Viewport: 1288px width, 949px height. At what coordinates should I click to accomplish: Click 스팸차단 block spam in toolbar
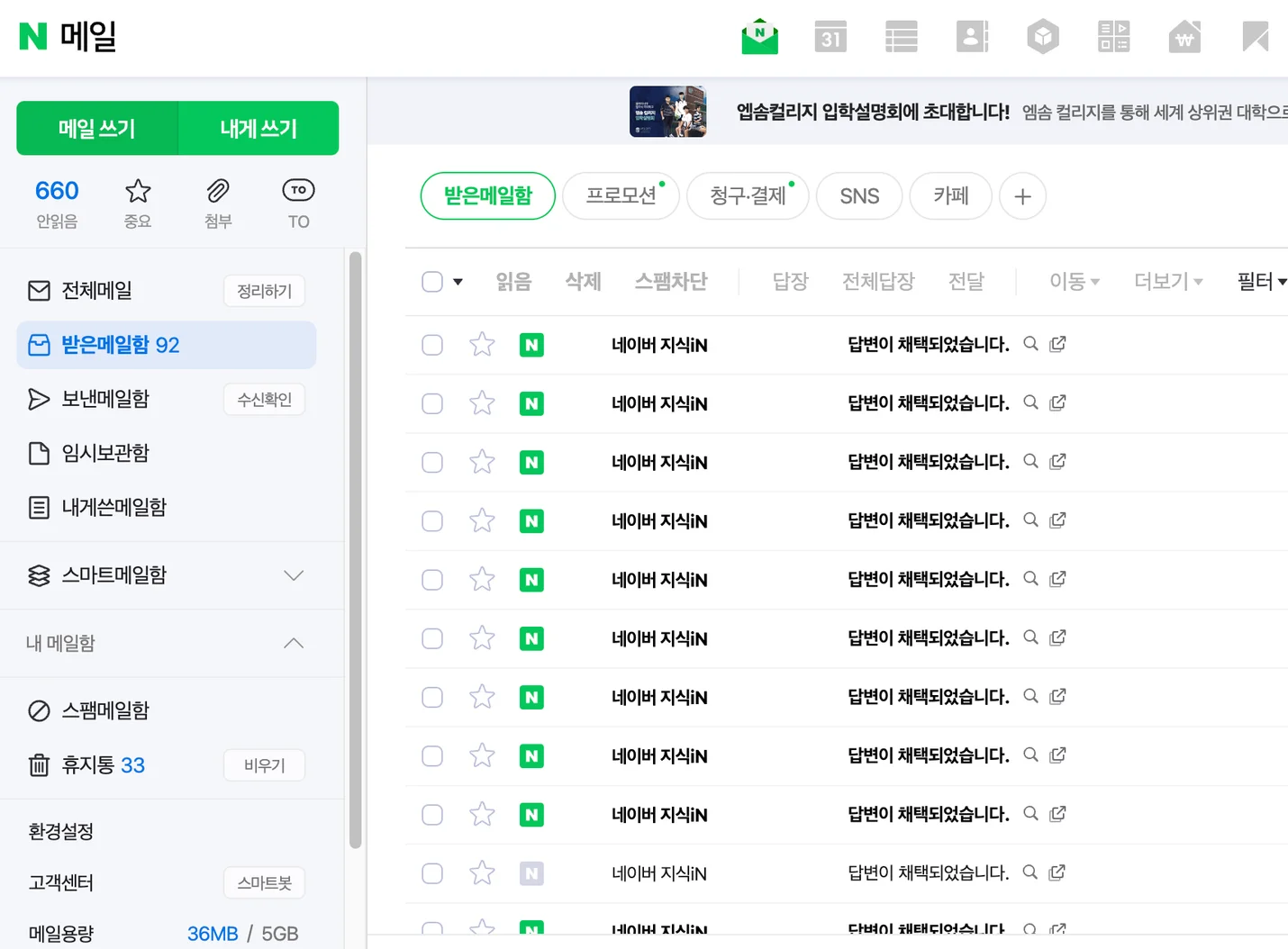[671, 282]
